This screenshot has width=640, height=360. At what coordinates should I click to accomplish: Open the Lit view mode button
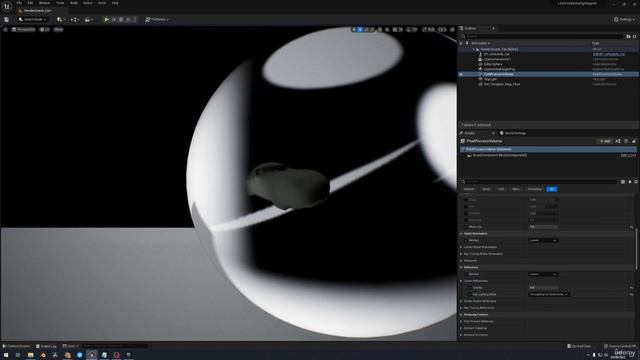45,29
